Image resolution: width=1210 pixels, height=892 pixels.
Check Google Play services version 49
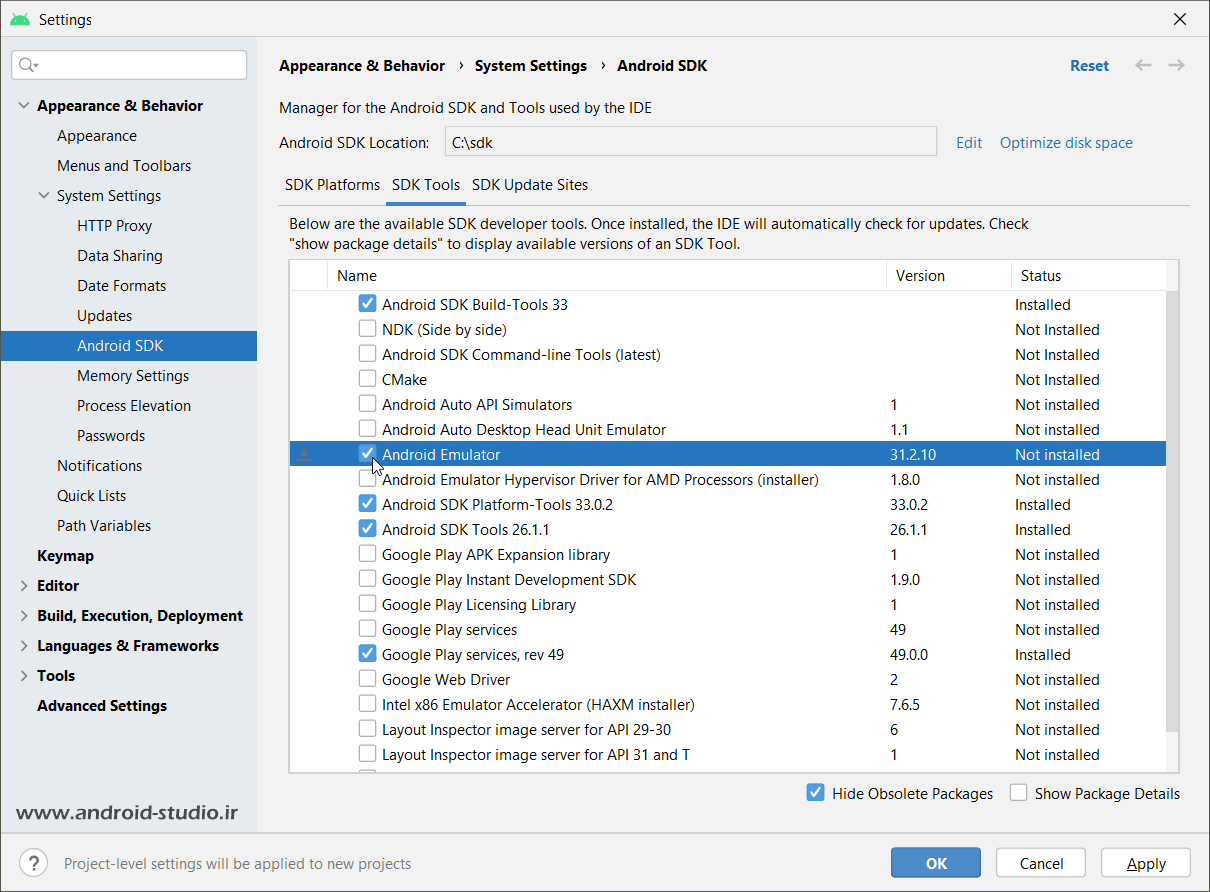(x=367, y=629)
